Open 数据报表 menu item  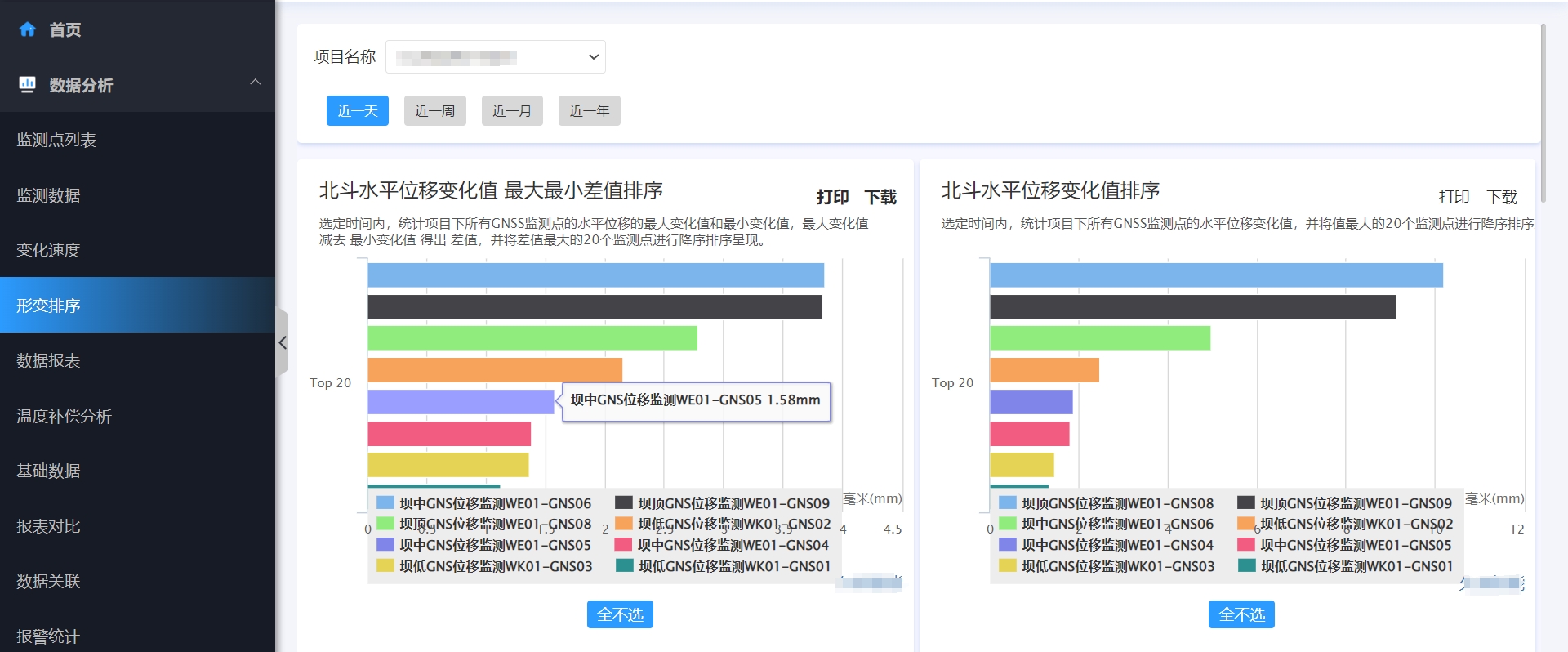[x=137, y=360]
